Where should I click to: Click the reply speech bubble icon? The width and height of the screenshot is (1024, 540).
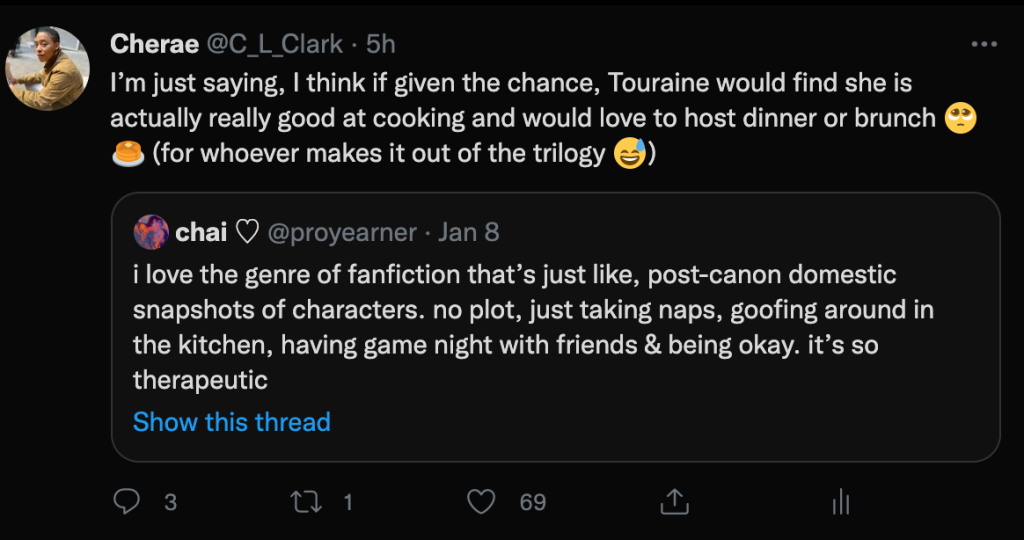click(126, 501)
